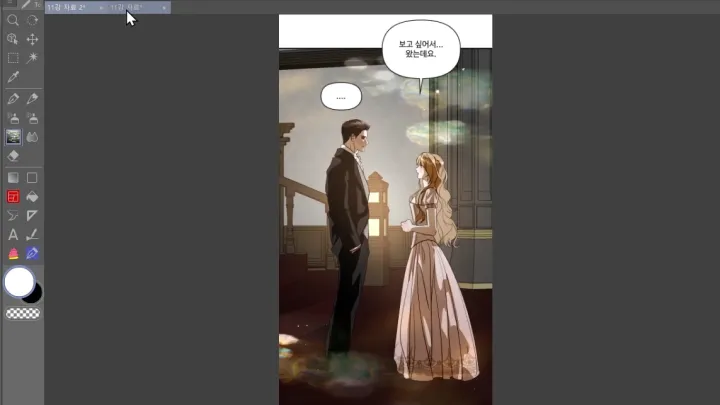Select the blue custom pen tool

pos(32,253)
